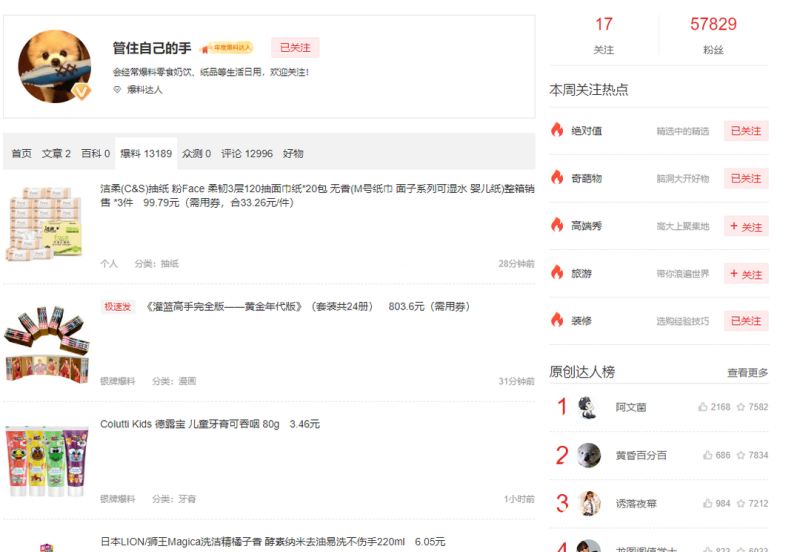
Task: Click the badge icon beside 爆料达人 label
Action: point(117,90)
